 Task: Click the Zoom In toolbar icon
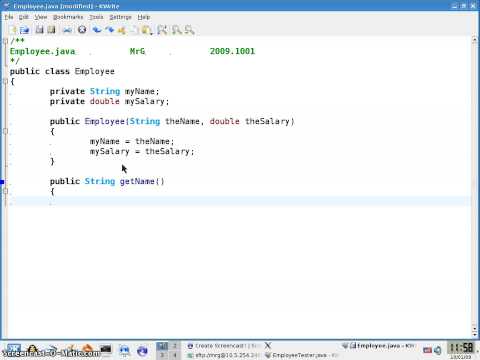tap(177, 30)
